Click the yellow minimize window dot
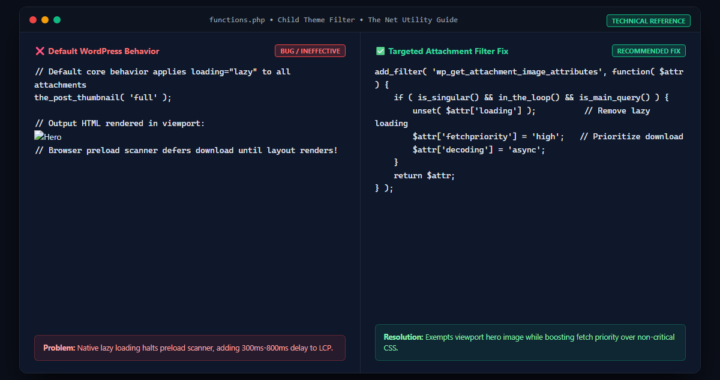This screenshot has width=720, height=380. pyautogui.click(x=45, y=20)
